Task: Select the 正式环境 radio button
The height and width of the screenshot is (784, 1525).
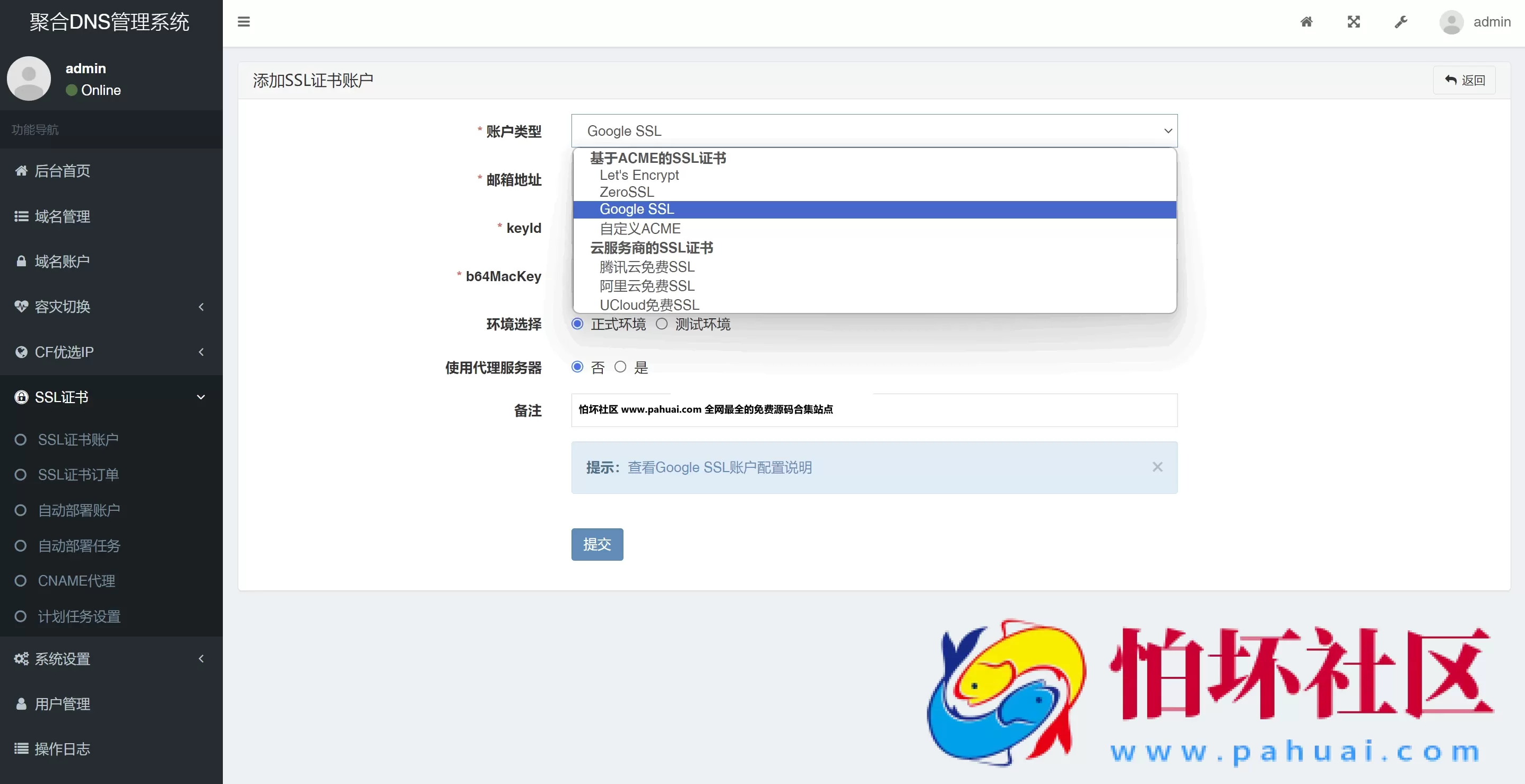Action: pos(577,324)
